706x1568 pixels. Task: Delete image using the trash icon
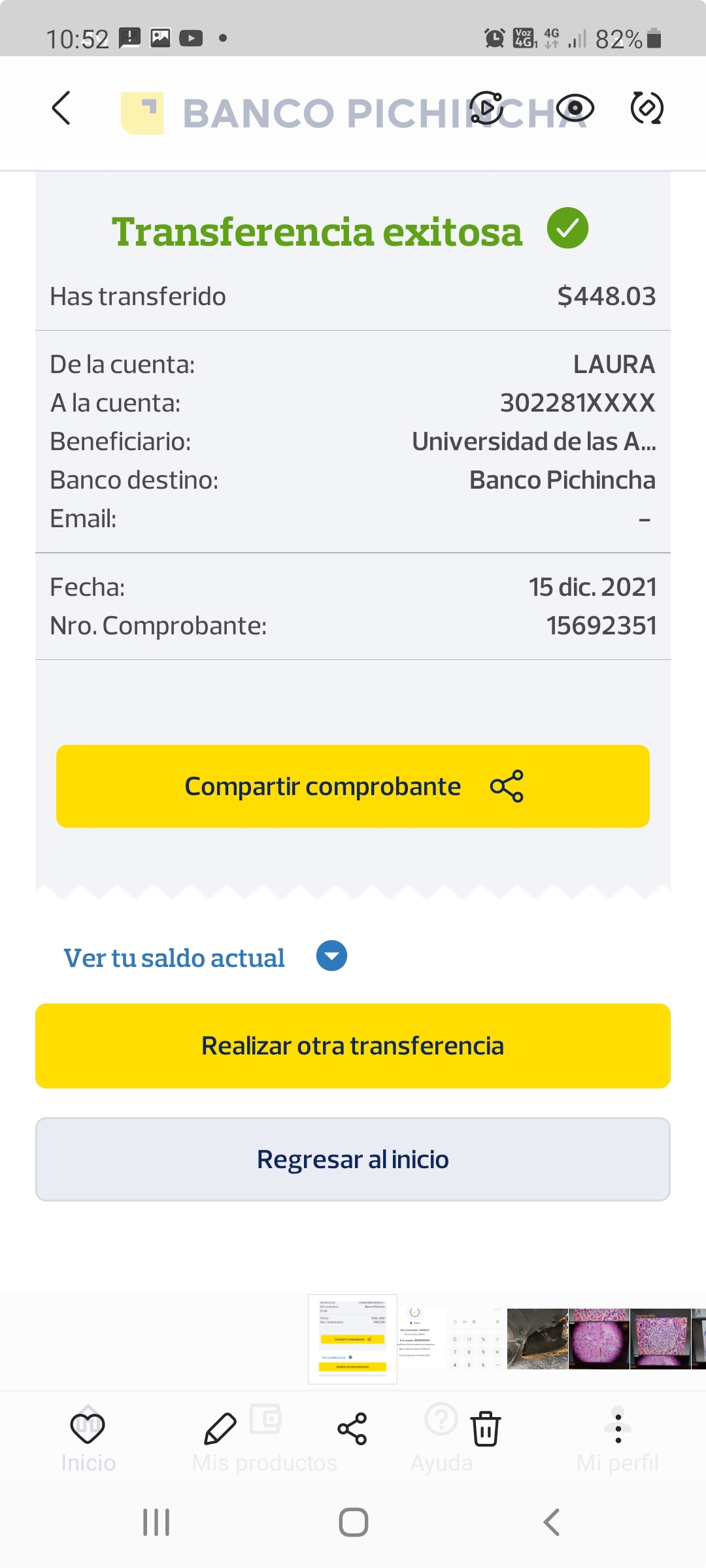[486, 1429]
